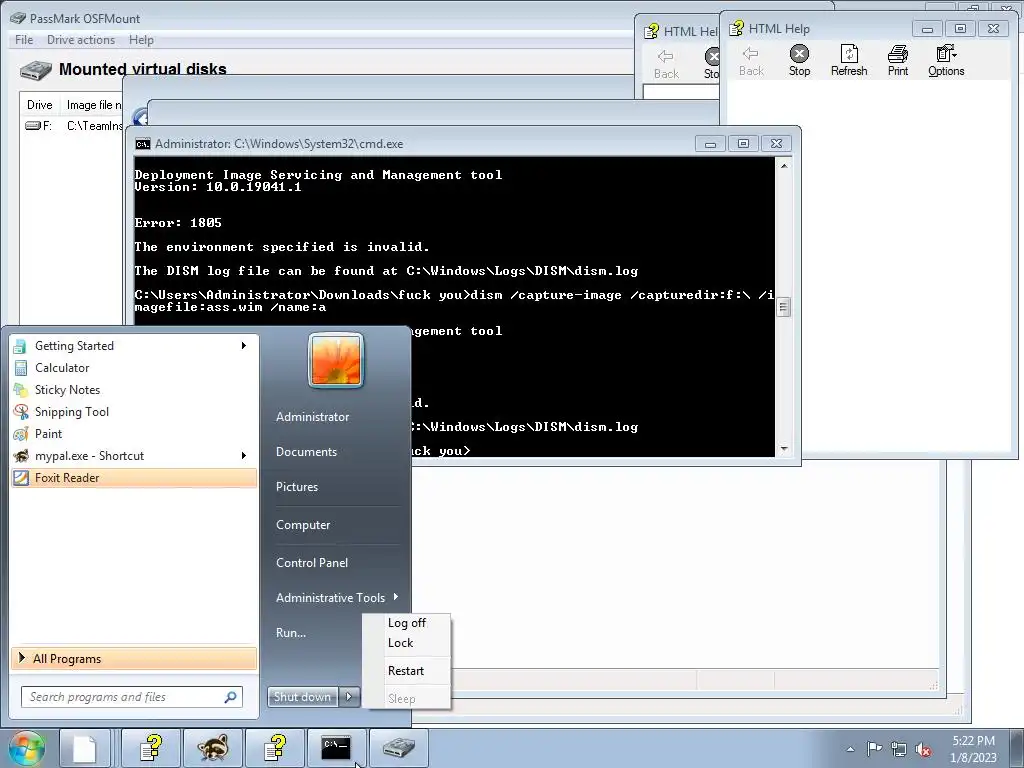Screen dimensions: 1024x768
Task: Launch Calculator from Start menu
Action: (x=134, y=368)
